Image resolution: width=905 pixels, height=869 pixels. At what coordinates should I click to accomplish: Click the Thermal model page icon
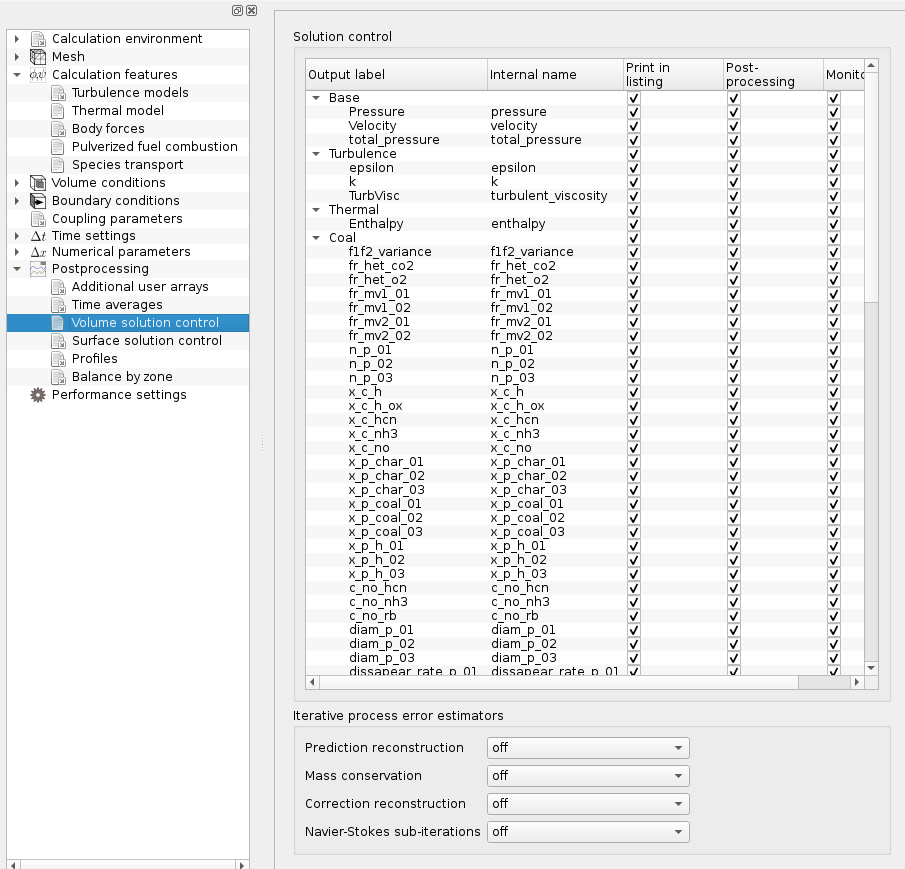click(x=58, y=110)
